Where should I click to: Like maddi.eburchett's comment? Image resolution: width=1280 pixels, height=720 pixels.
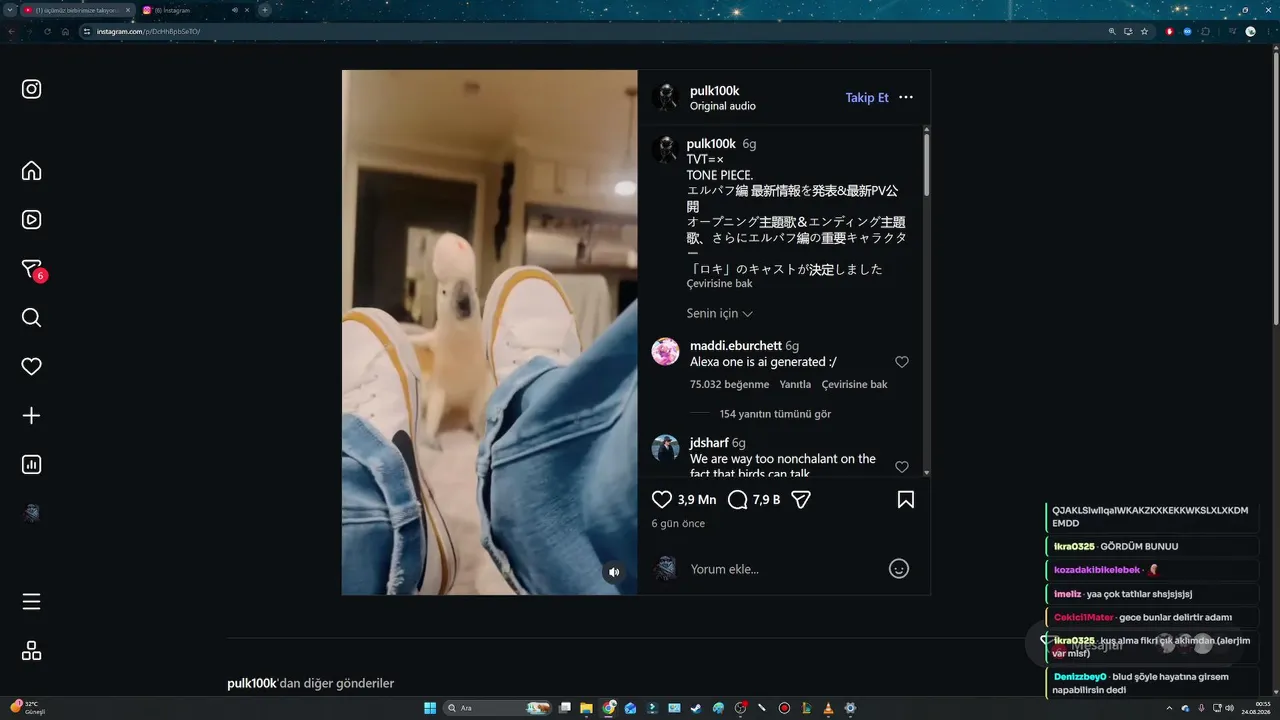(x=902, y=362)
